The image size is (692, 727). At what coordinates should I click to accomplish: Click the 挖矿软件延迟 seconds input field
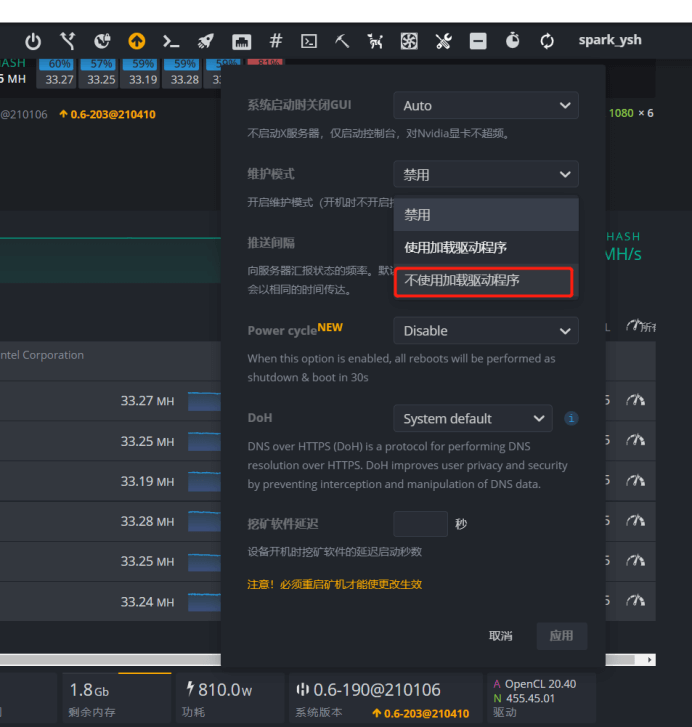pyautogui.click(x=420, y=524)
